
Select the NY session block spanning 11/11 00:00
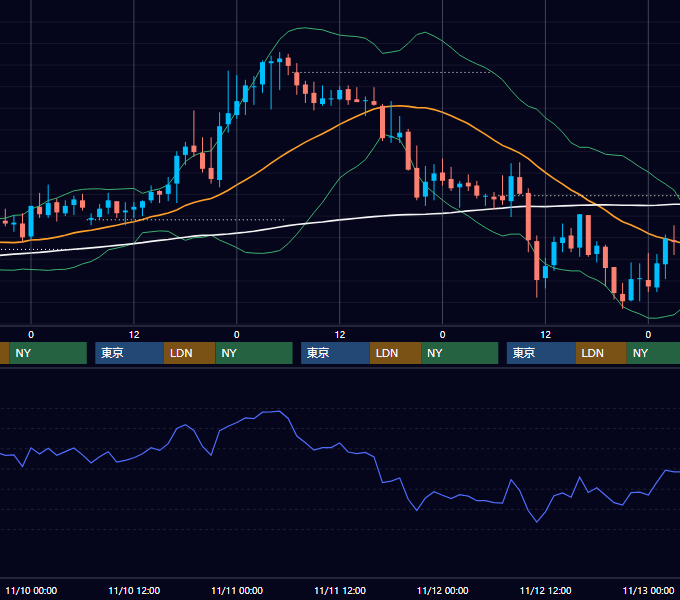(254, 353)
